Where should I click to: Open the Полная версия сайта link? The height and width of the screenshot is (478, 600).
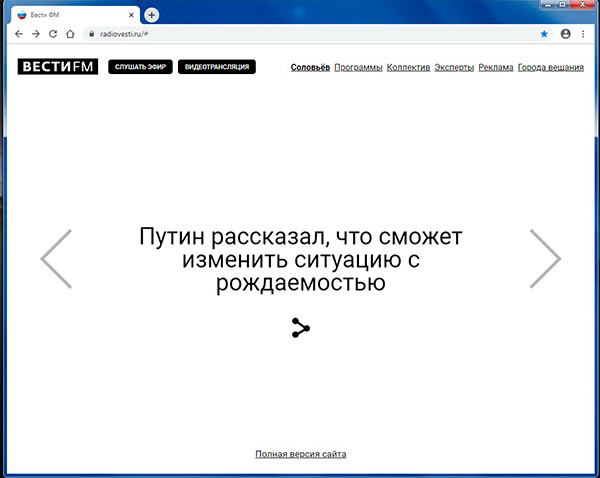300,454
